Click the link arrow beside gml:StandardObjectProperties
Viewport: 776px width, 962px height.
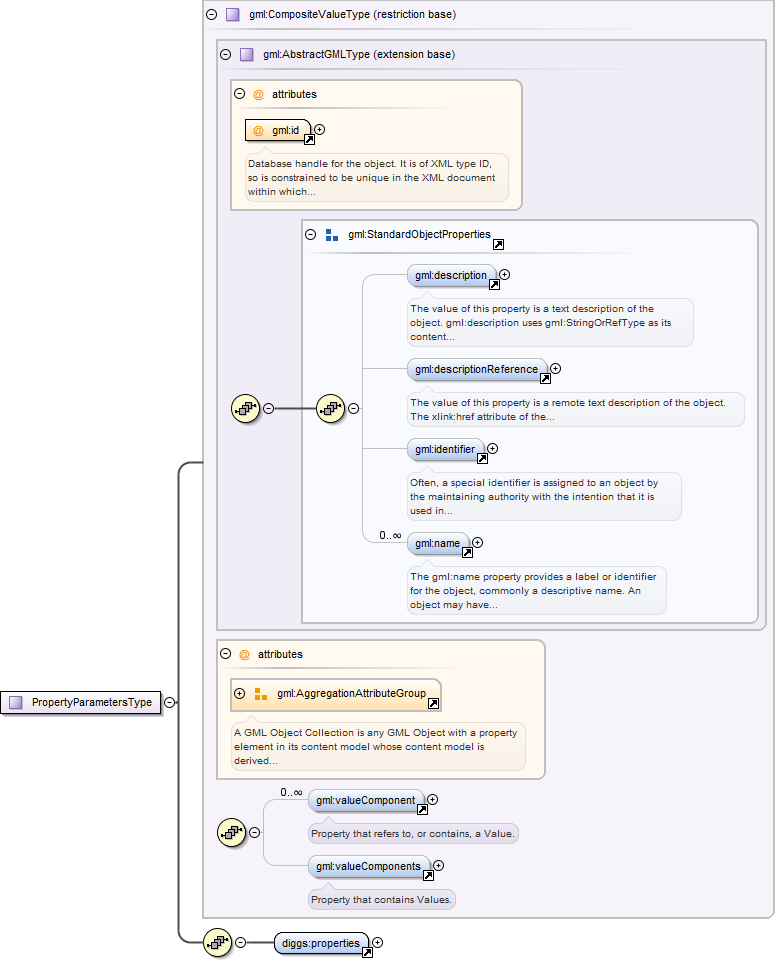(x=498, y=244)
